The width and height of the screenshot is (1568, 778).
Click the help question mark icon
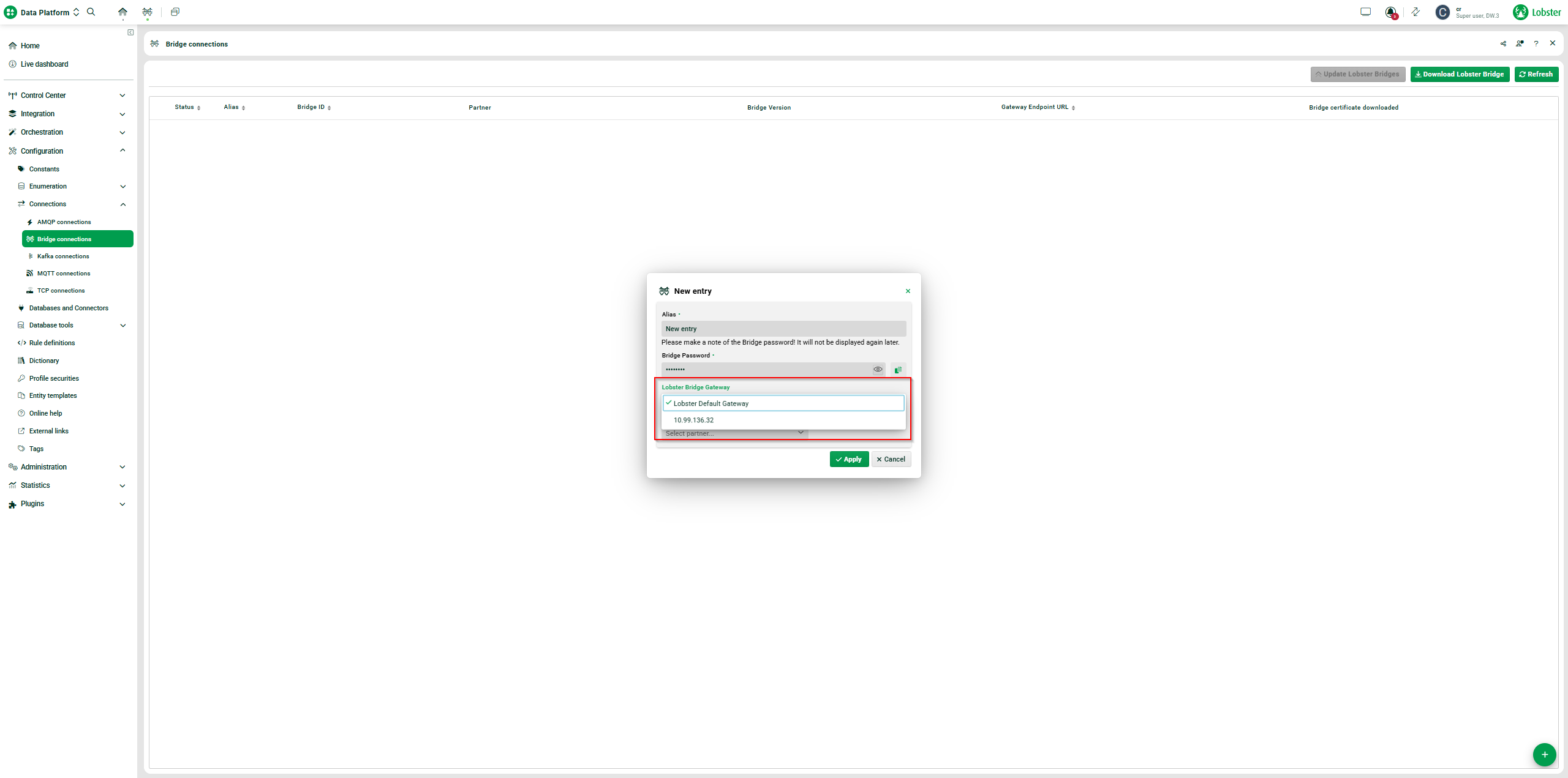pos(1536,43)
